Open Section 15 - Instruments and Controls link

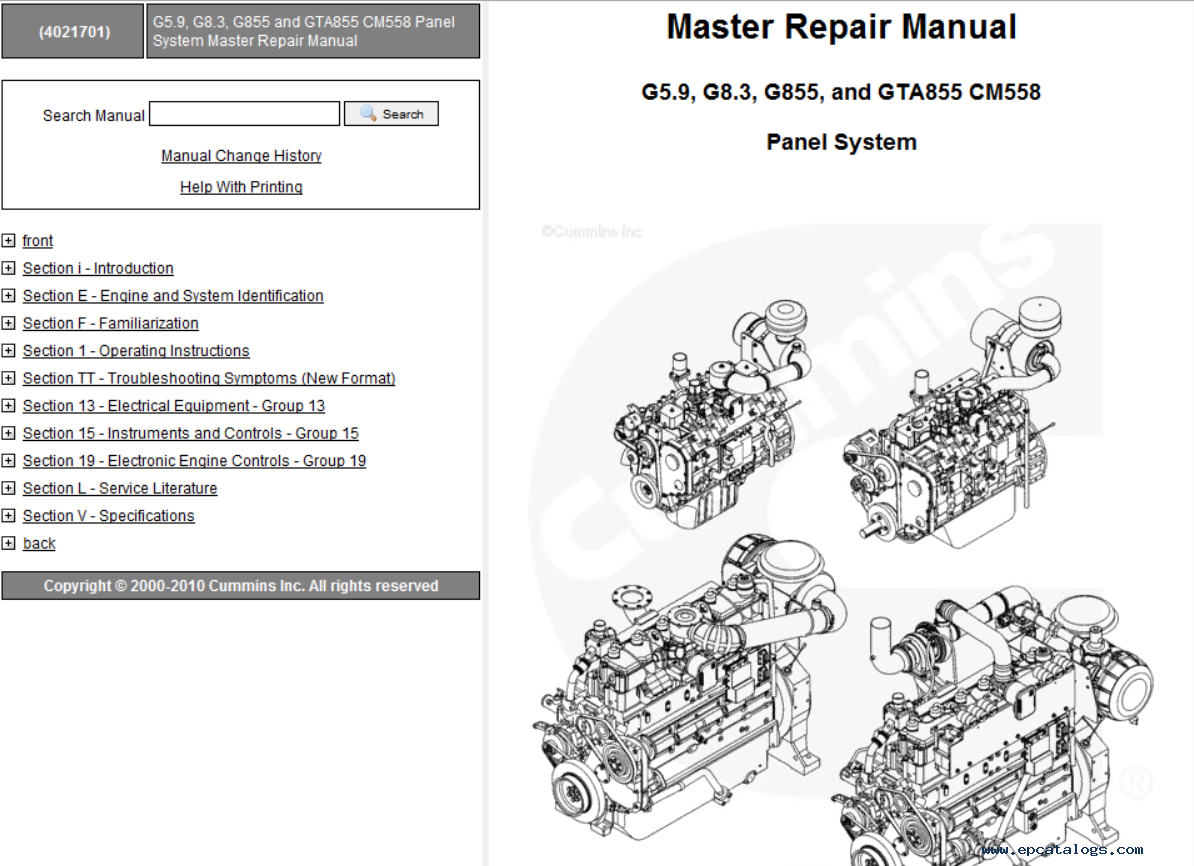click(190, 433)
